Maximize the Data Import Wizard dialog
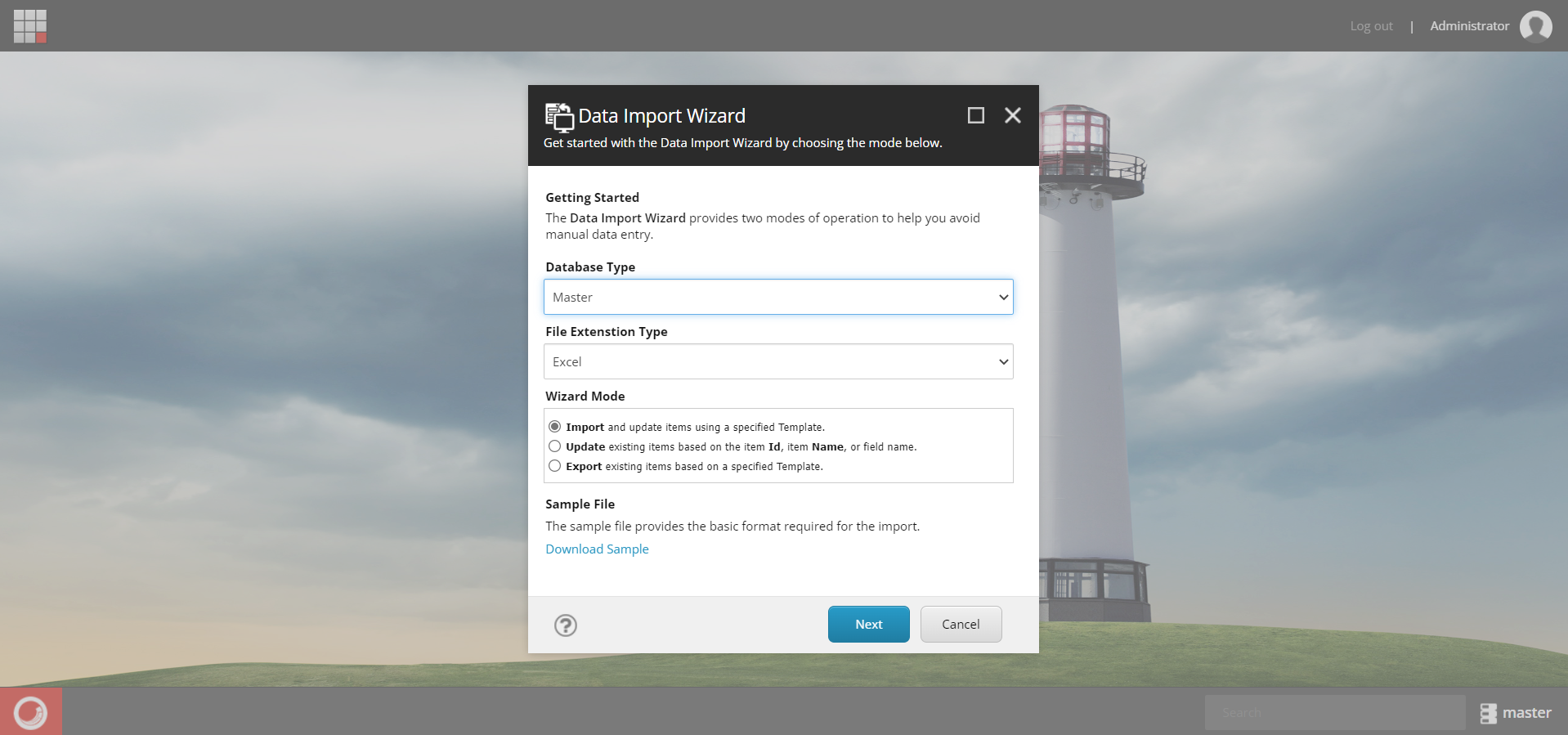1568x735 pixels. coord(975,115)
